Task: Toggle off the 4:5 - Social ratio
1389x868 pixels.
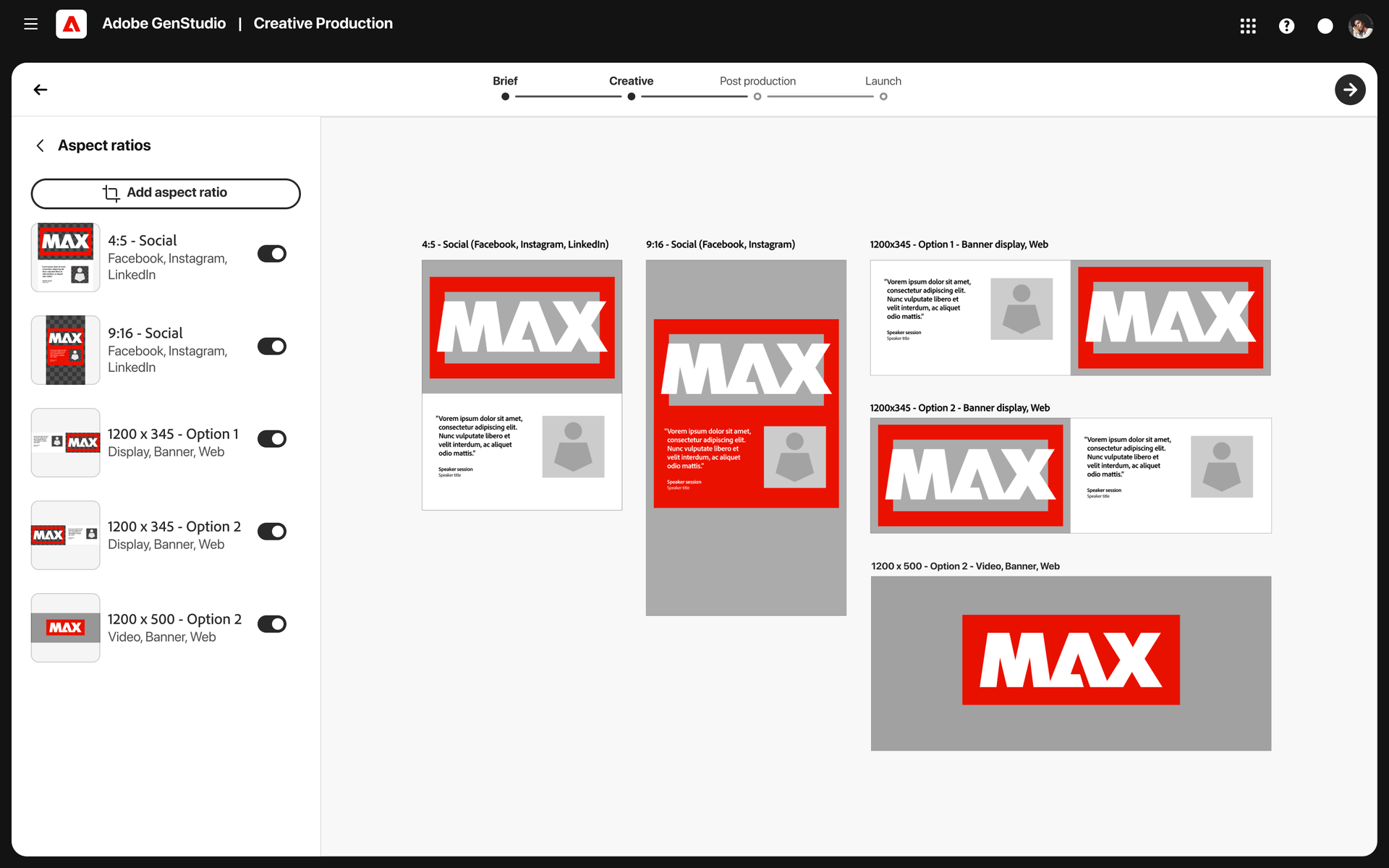Action: click(272, 254)
